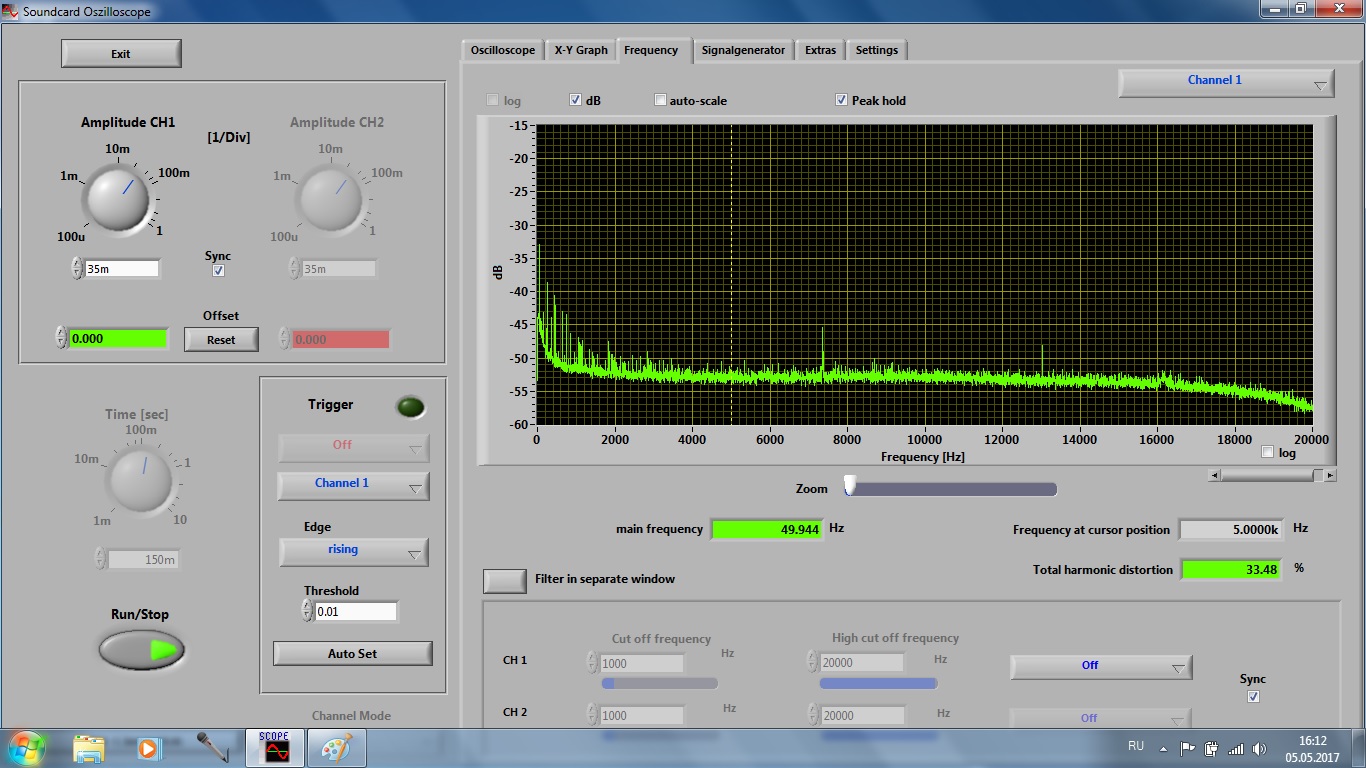Open Windows Explorer from the taskbar

click(88, 748)
